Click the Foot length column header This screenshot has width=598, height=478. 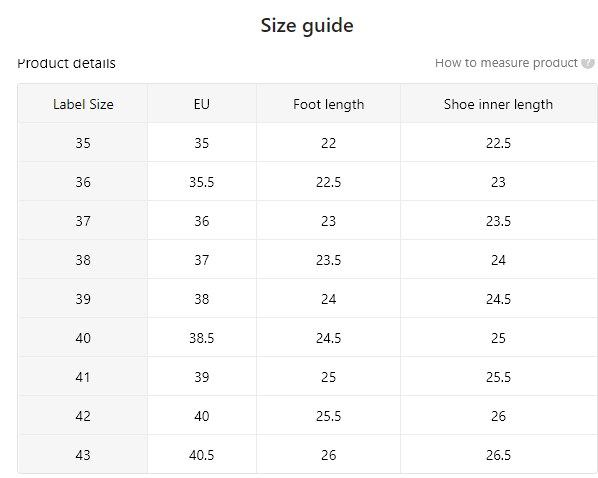tap(328, 104)
